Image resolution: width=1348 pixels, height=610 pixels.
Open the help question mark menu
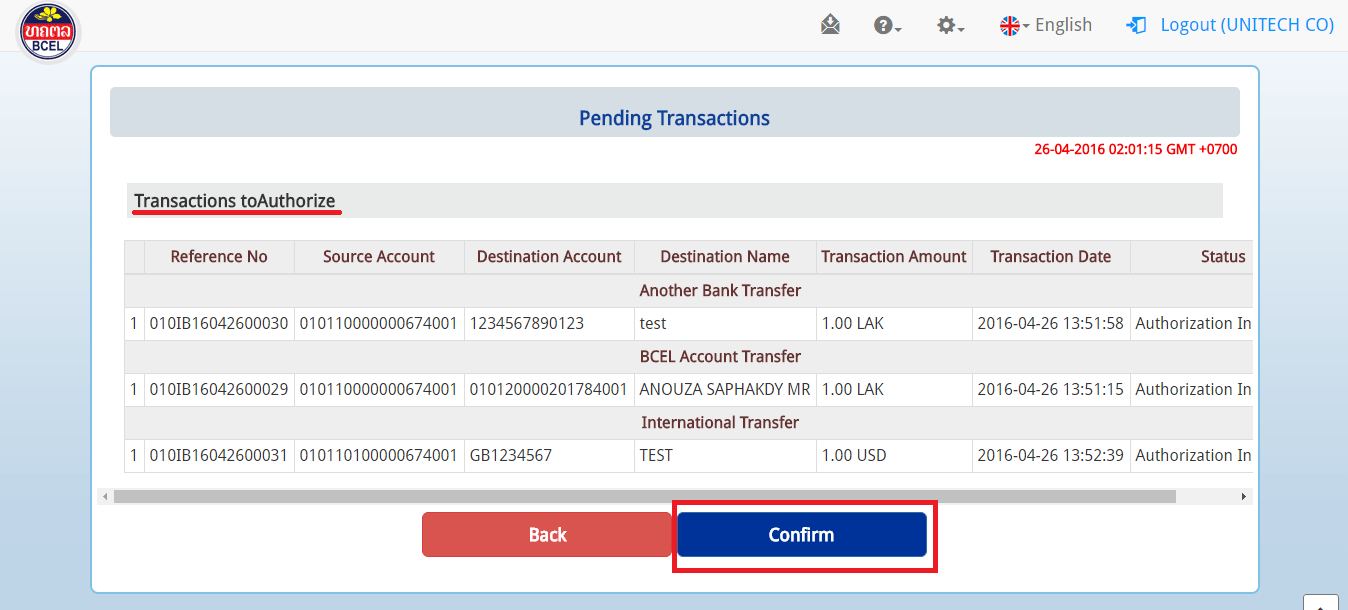point(887,26)
